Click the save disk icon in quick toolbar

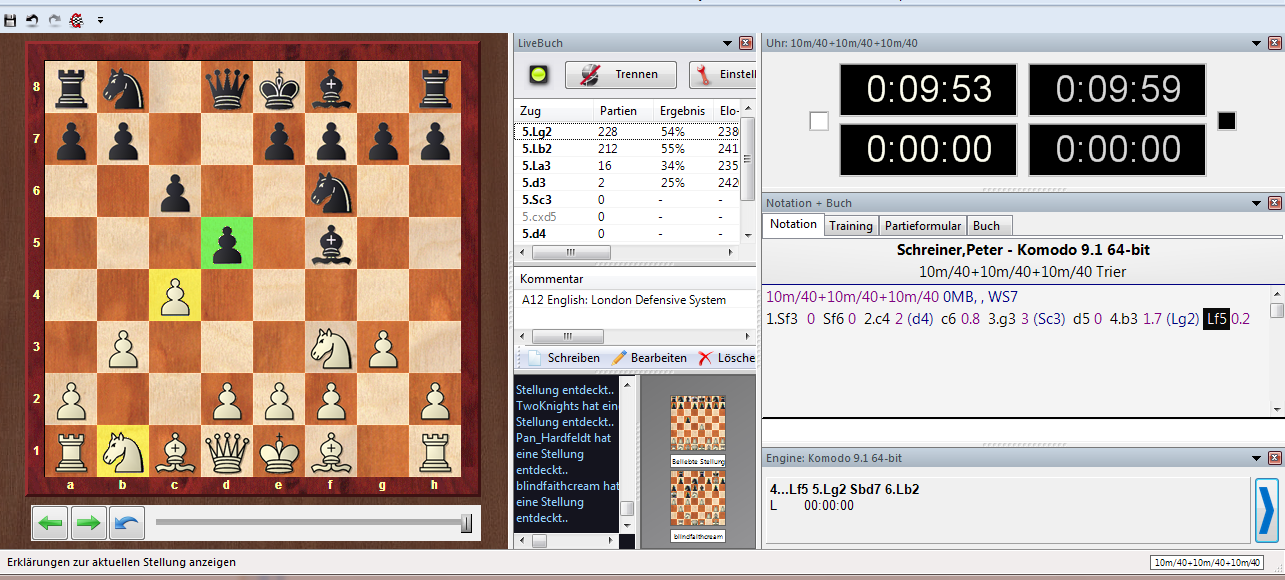click(x=10, y=20)
